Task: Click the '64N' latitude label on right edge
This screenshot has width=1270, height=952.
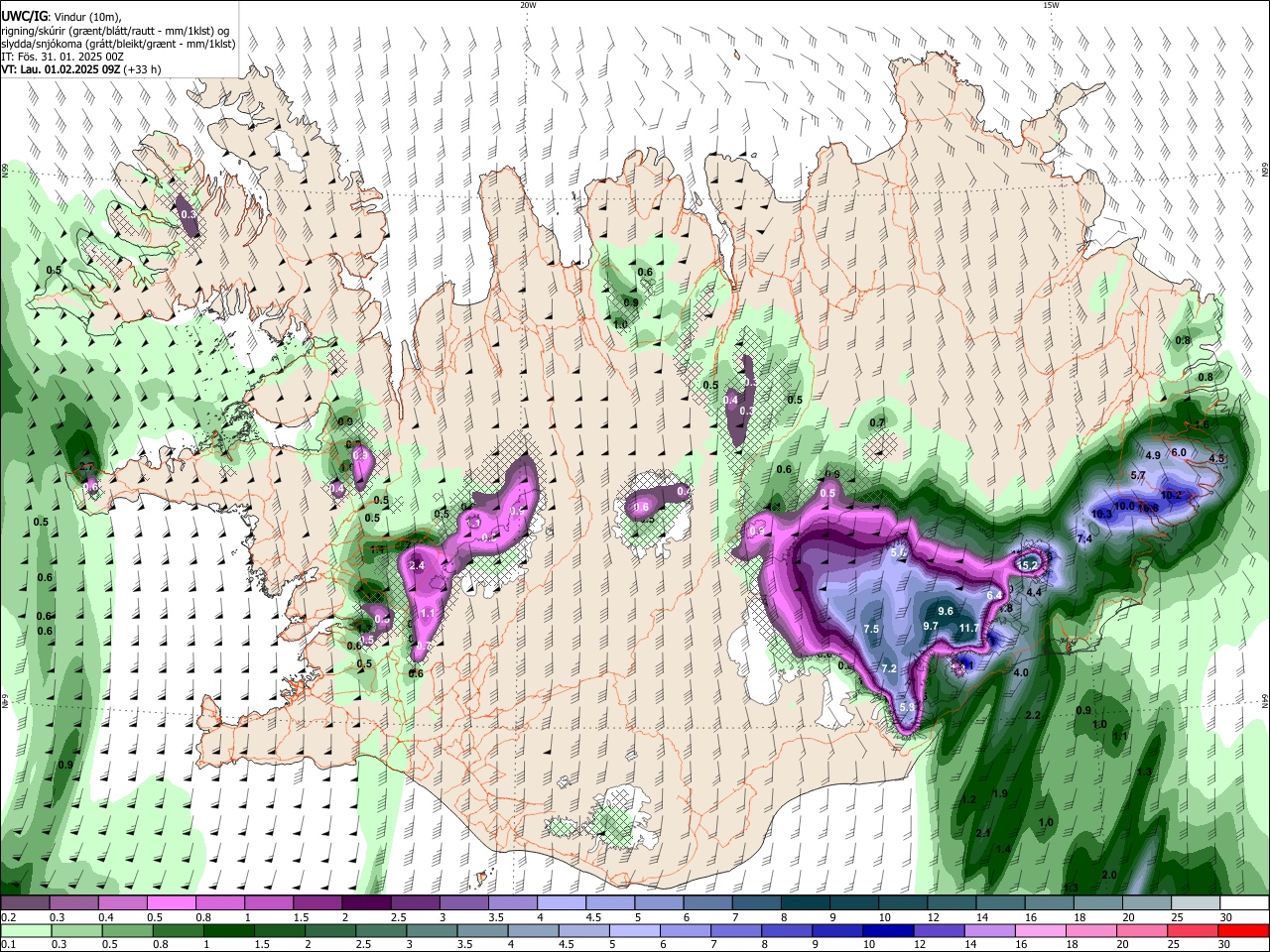Action: click(1265, 701)
